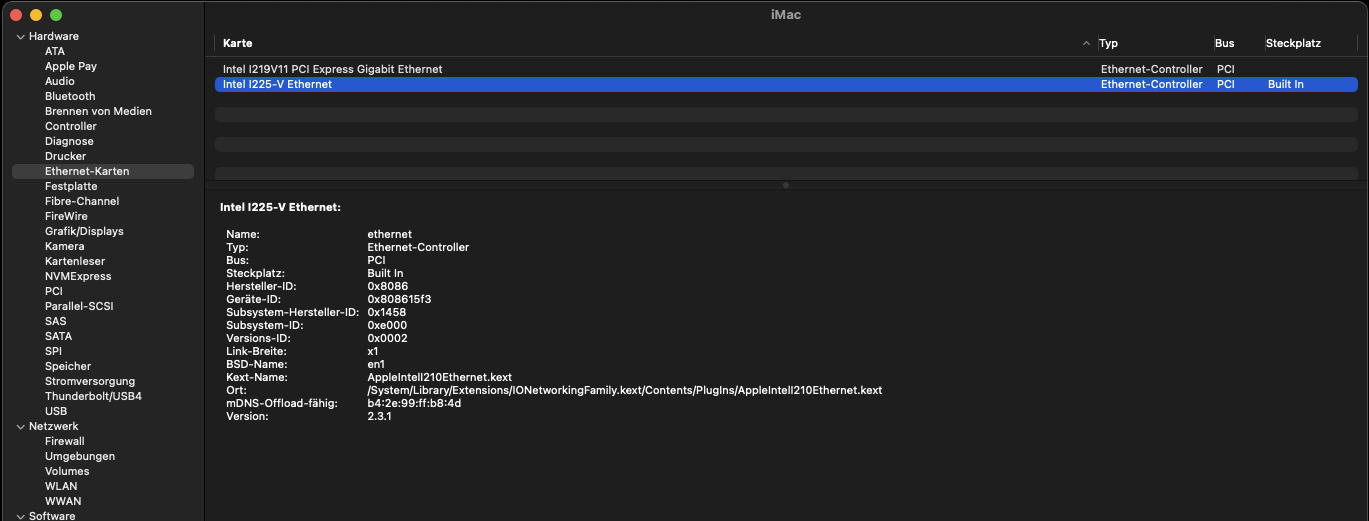Image resolution: width=1369 pixels, height=521 pixels.
Task: Open the Audio hardware category
Action: tap(60, 81)
